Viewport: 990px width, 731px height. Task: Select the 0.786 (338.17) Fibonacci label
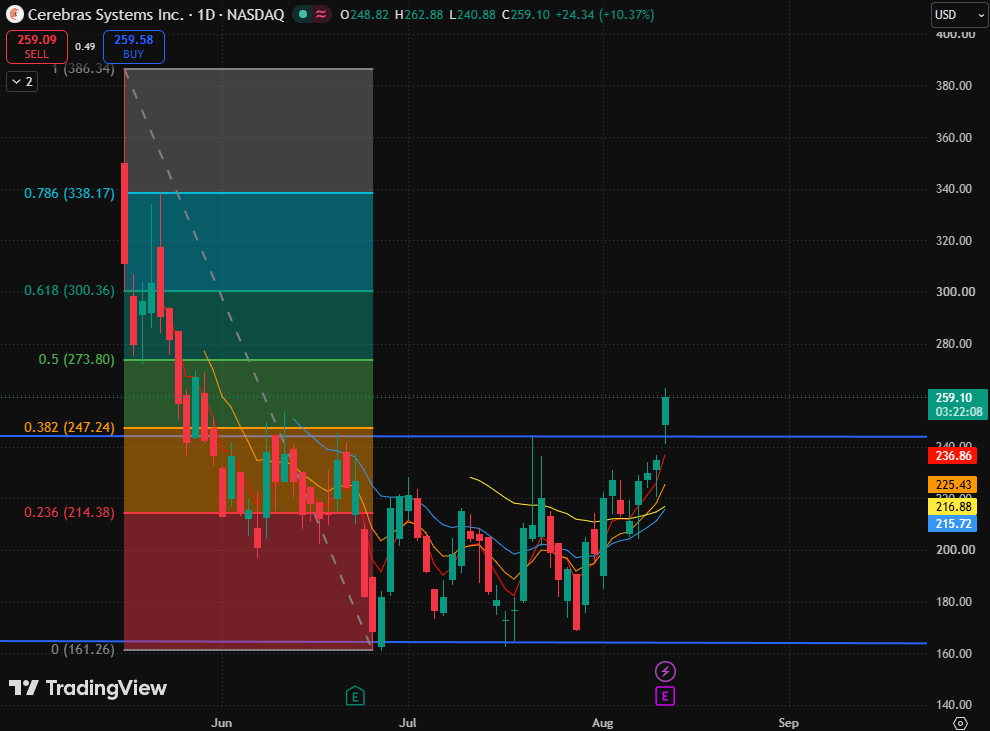[69, 193]
